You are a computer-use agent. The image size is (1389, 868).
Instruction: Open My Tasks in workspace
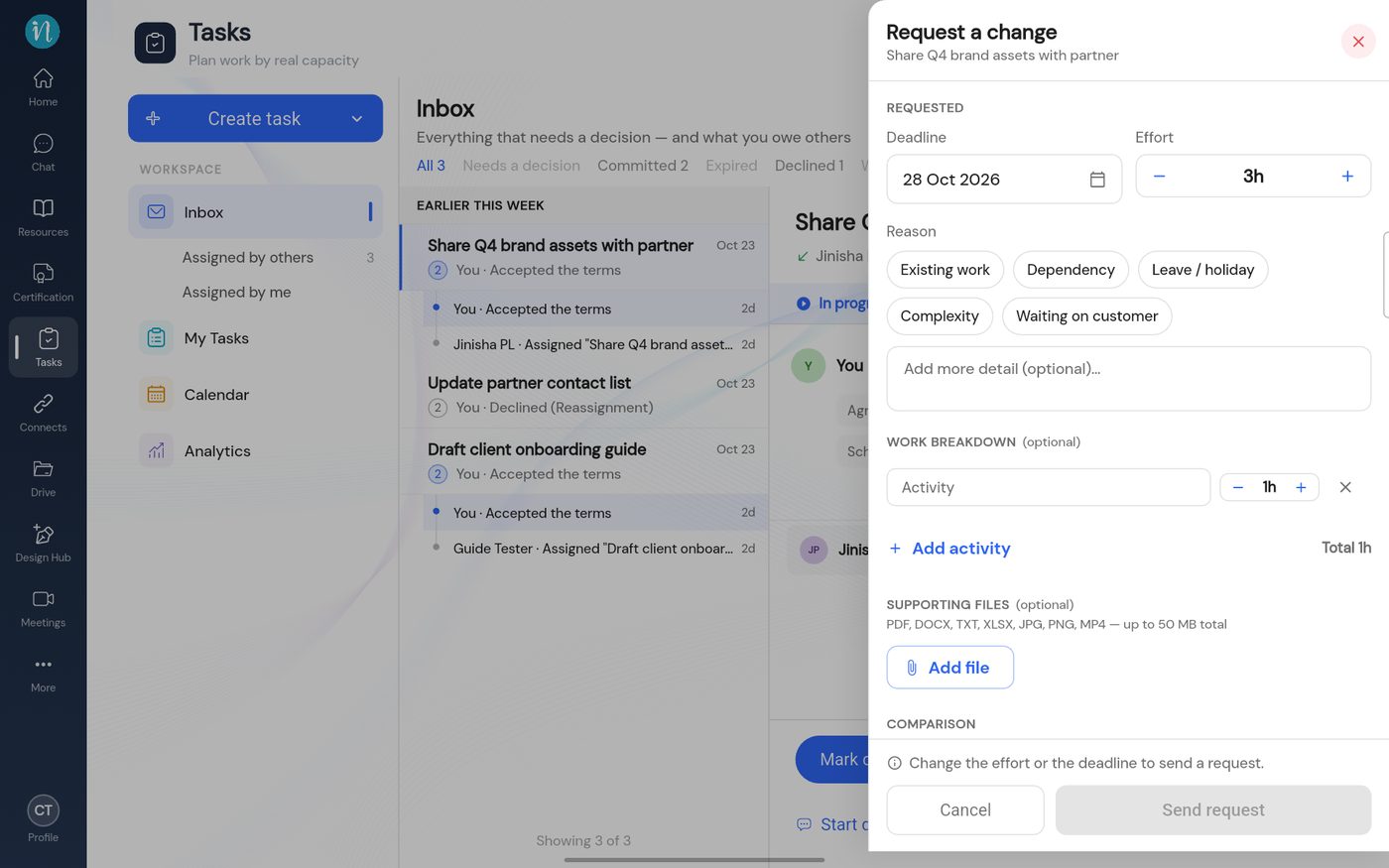coord(255,338)
